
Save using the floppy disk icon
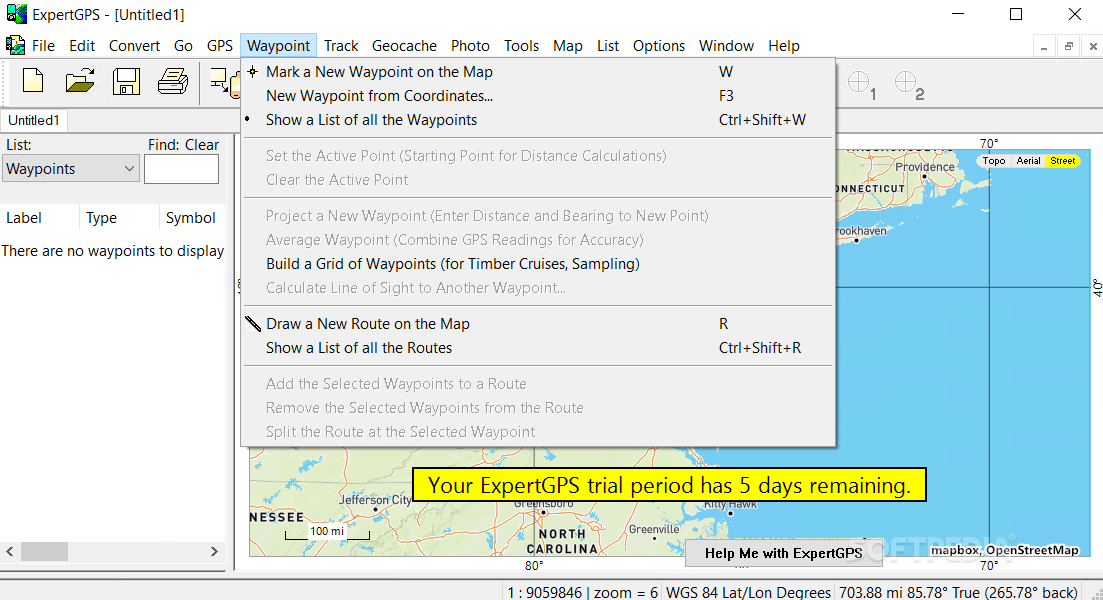coord(126,82)
